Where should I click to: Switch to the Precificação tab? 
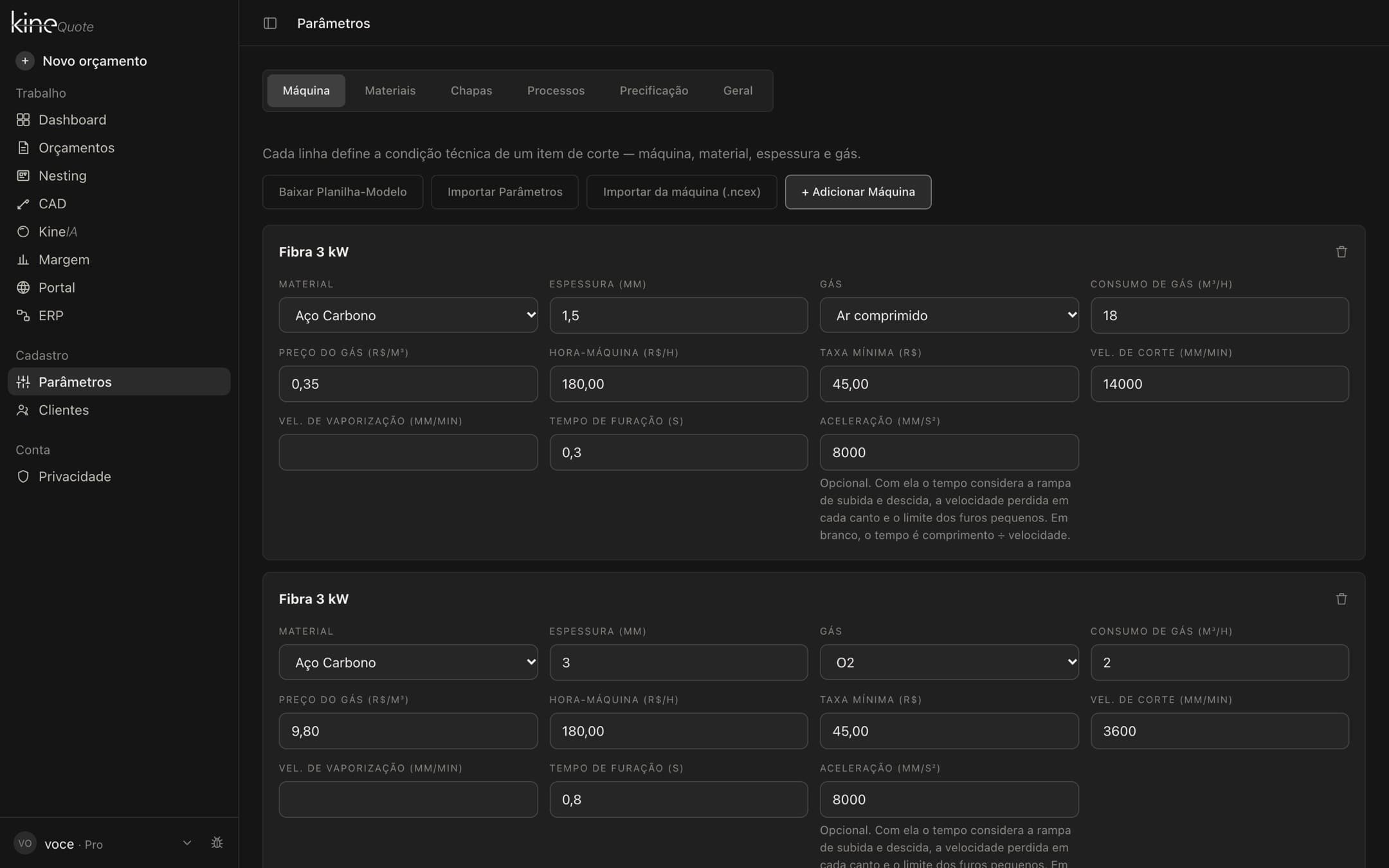click(654, 91)
